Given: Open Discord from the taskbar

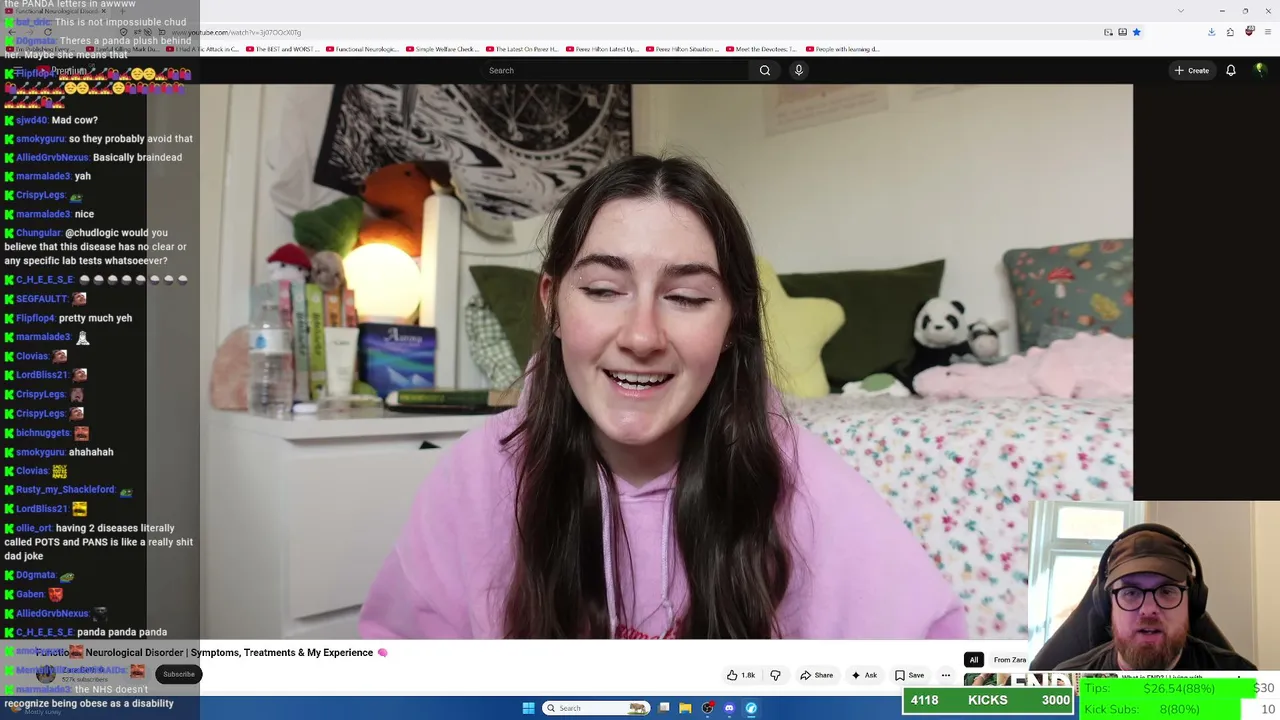Looking at the screenshot, I should coord(729,708).
